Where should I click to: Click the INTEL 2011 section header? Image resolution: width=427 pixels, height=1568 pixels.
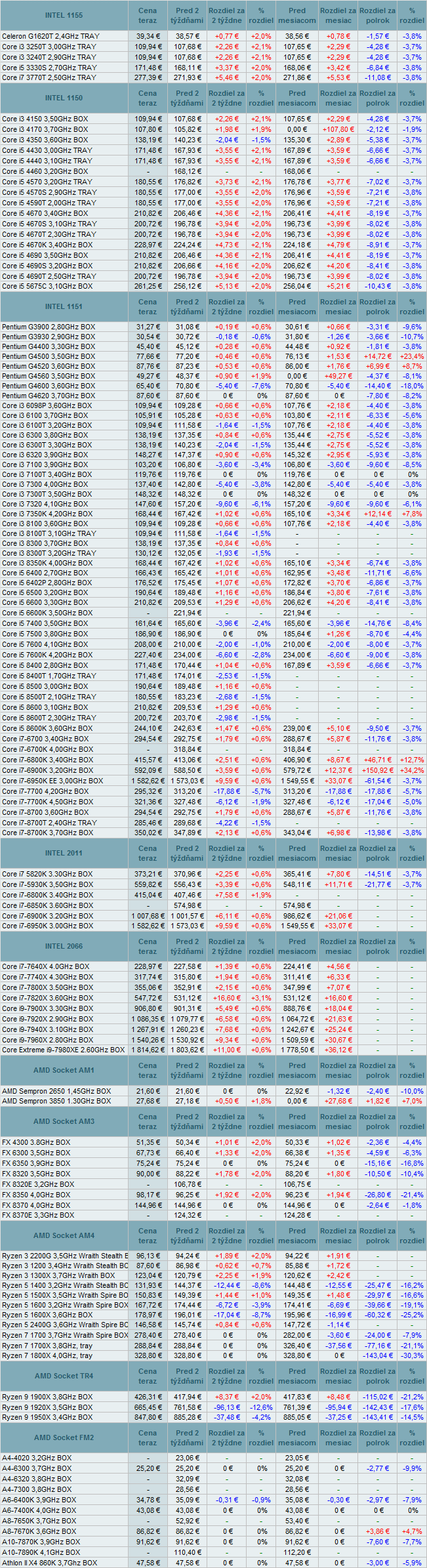tap(64, 853)
